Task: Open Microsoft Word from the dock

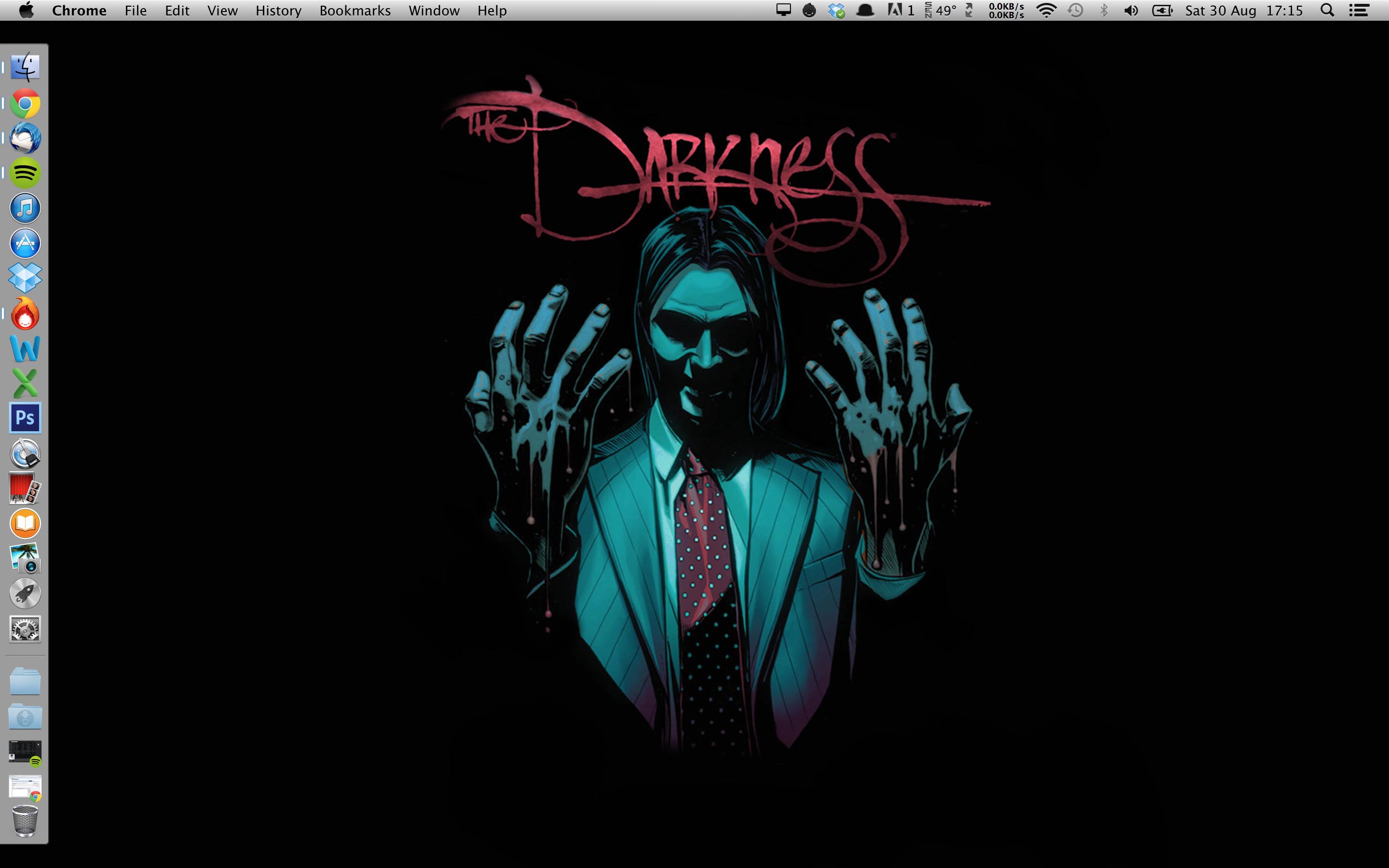Action: click(x=25, y=348)
